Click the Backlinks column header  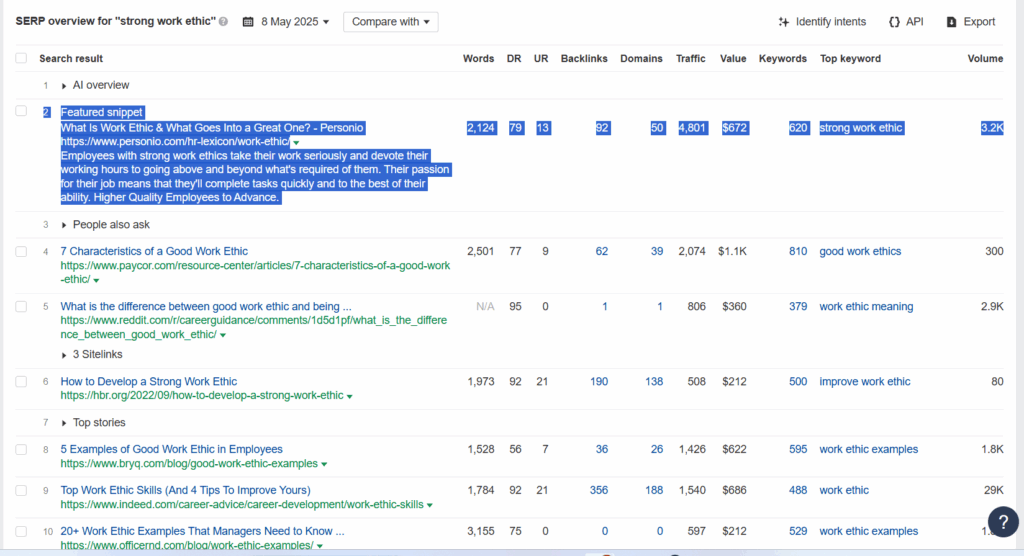click(584, 58)
